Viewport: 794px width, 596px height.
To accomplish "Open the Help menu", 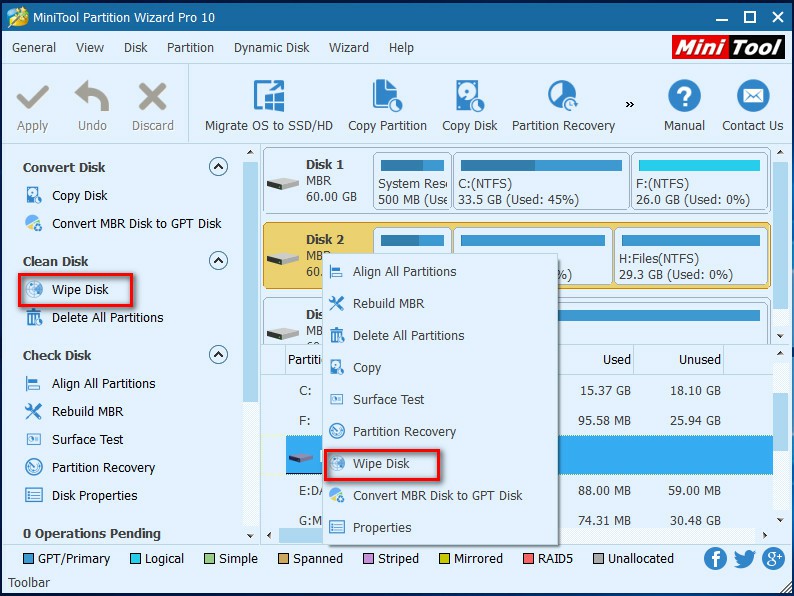I will click(401, 48).
